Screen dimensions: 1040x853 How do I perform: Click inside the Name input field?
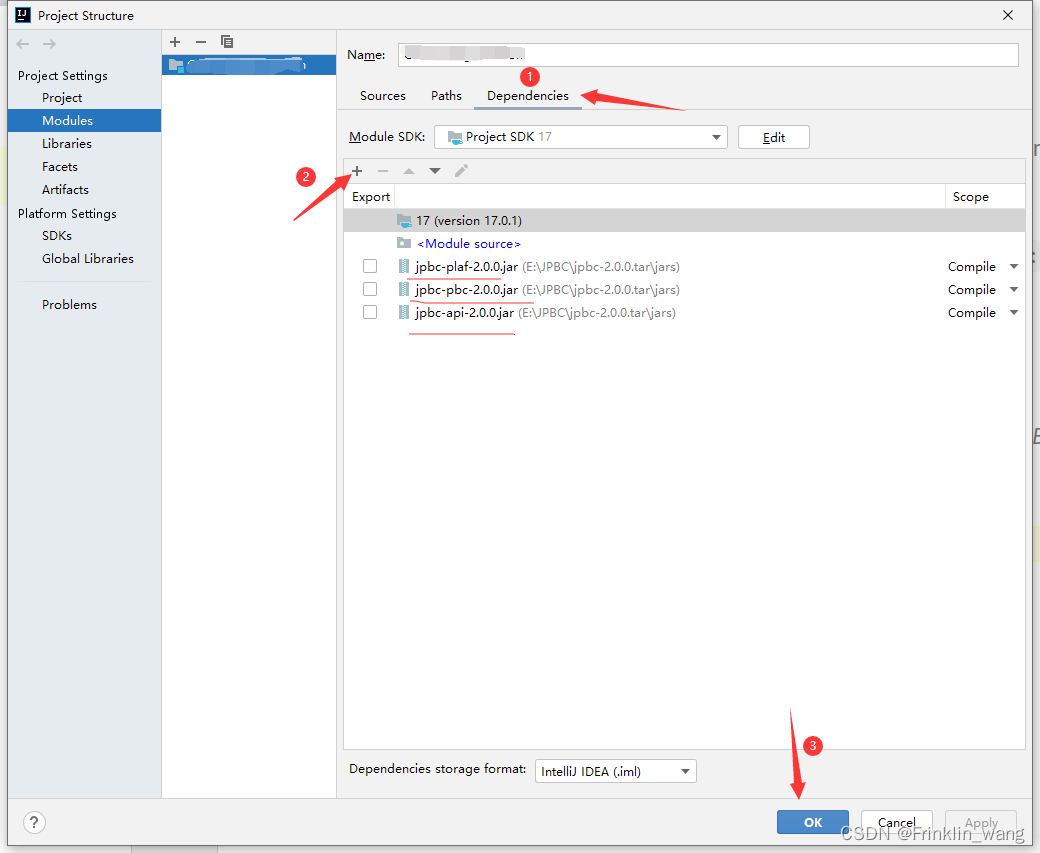pyautogui.click(x=700, y=54)
